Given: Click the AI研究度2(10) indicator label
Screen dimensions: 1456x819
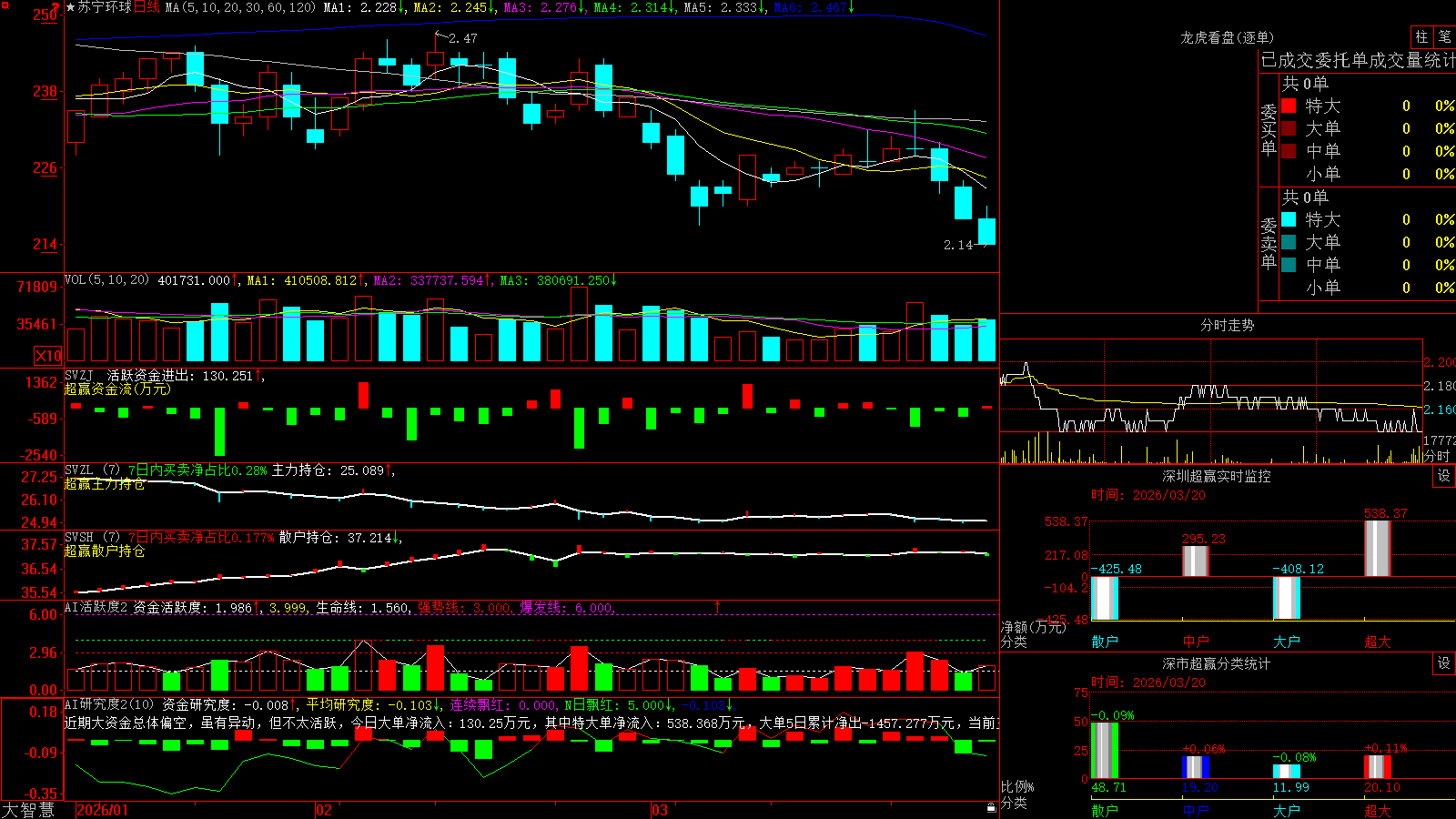Looking at the screenshot, I should (x=109, y=704).
